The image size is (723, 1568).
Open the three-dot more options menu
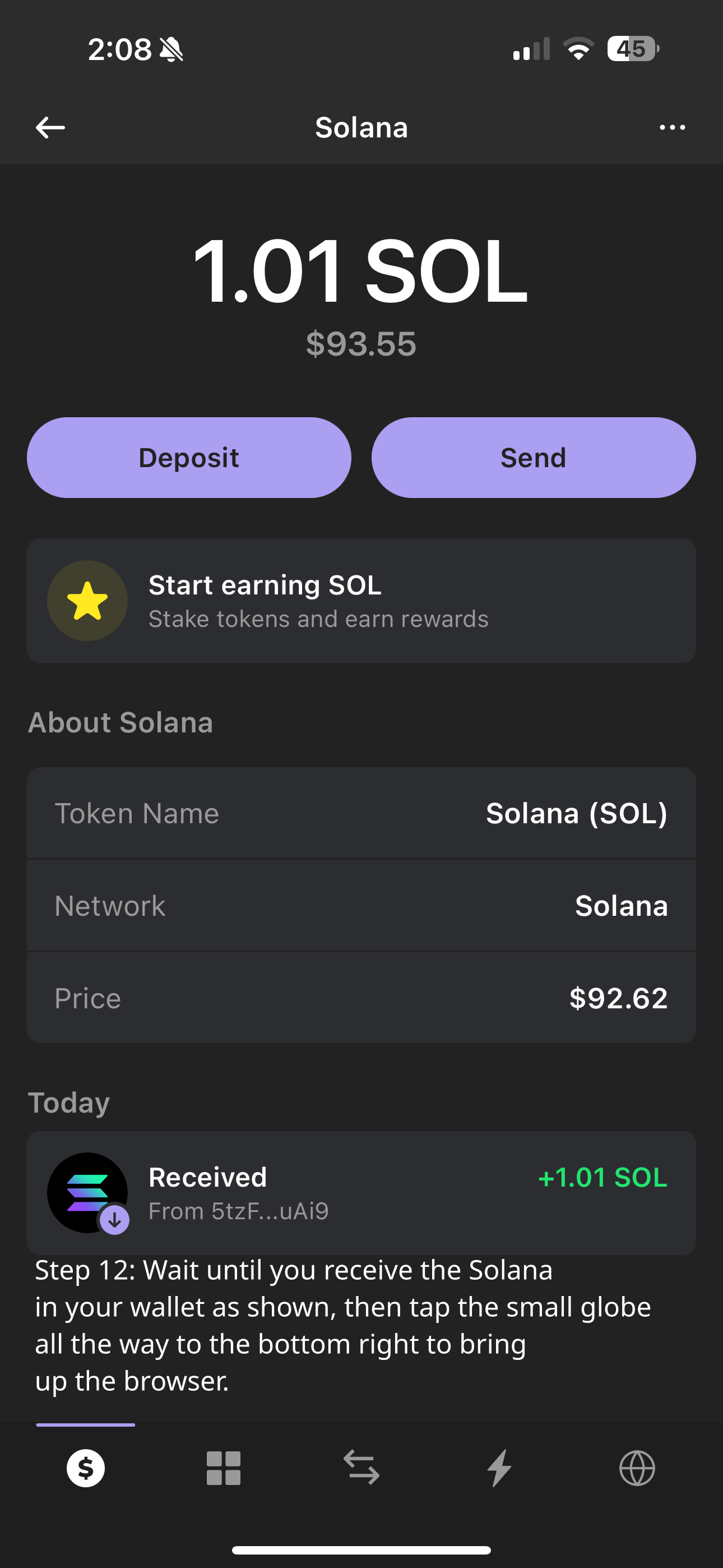[672, 128]
